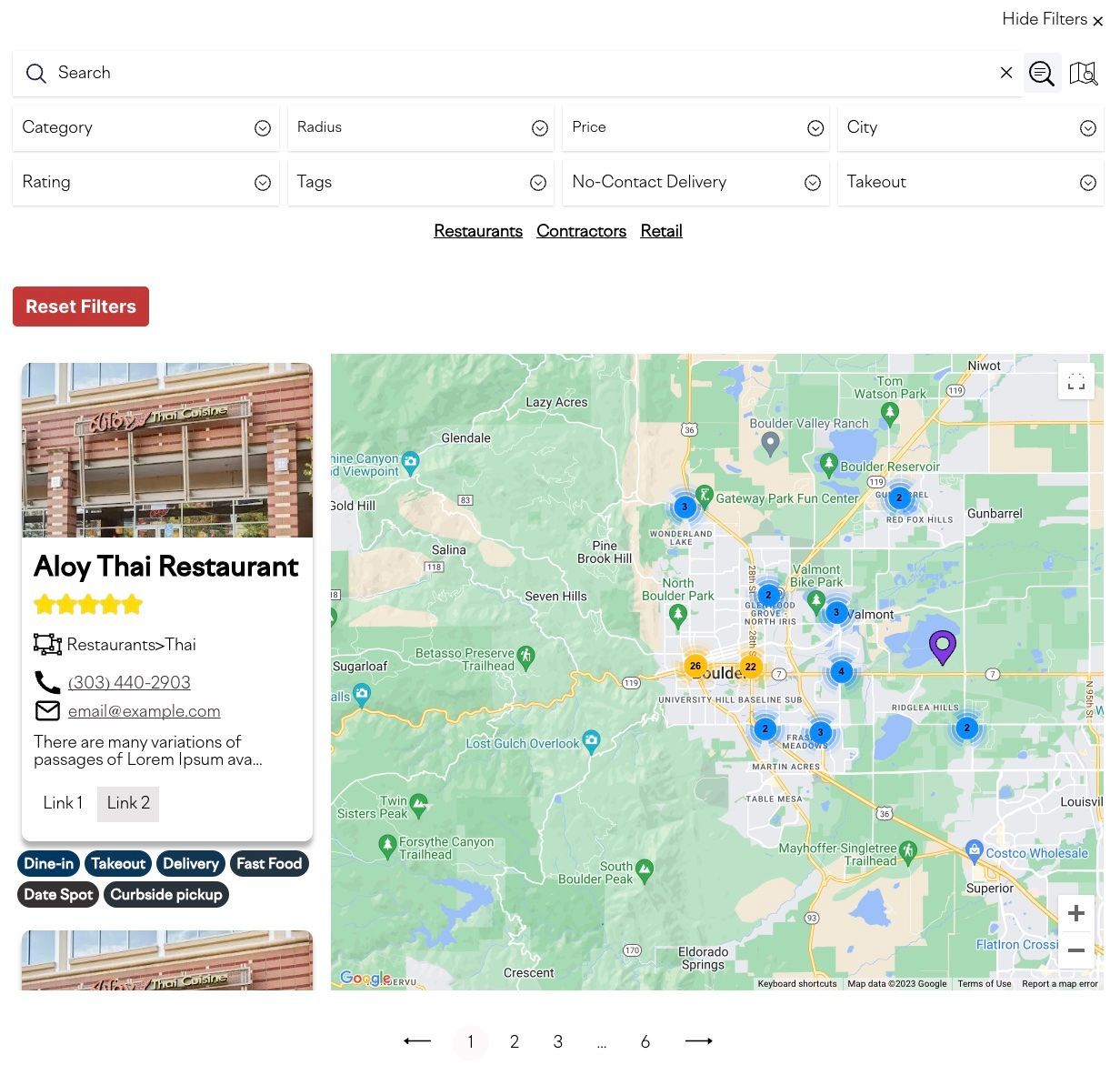The height and width of the screenshot is (1075, 1120).
Task: Toggle the Delivery tag
Action: click(191, 864)
